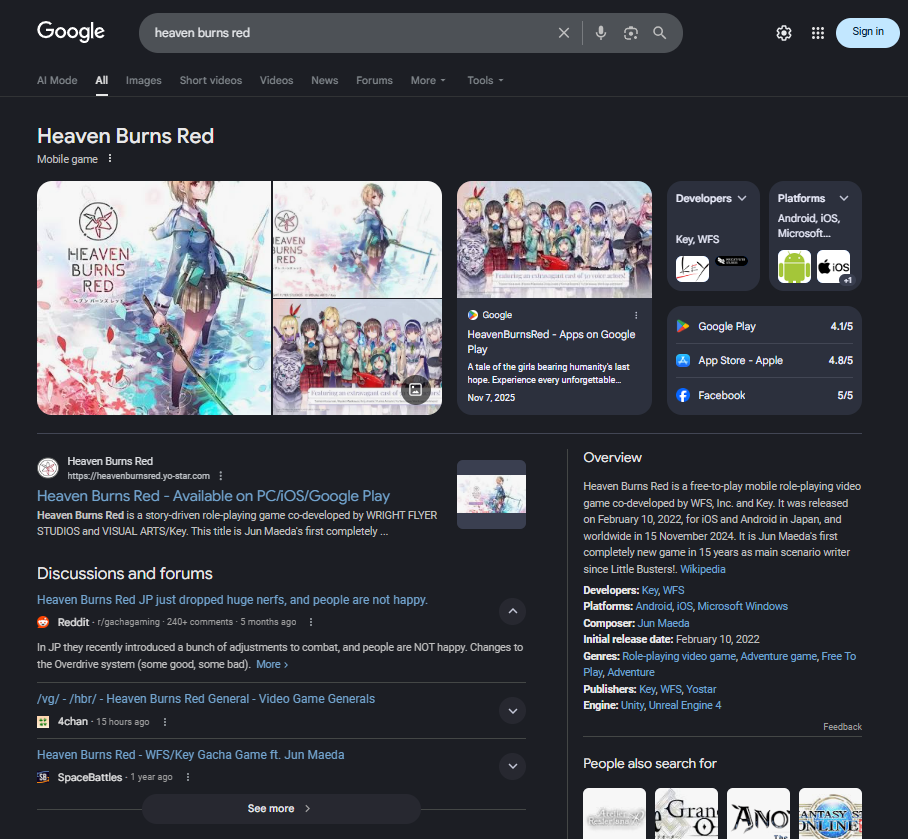Open search by image lens icon
Image resolution: width=908 pixels, height=839 pixels.
coord(631,33)
